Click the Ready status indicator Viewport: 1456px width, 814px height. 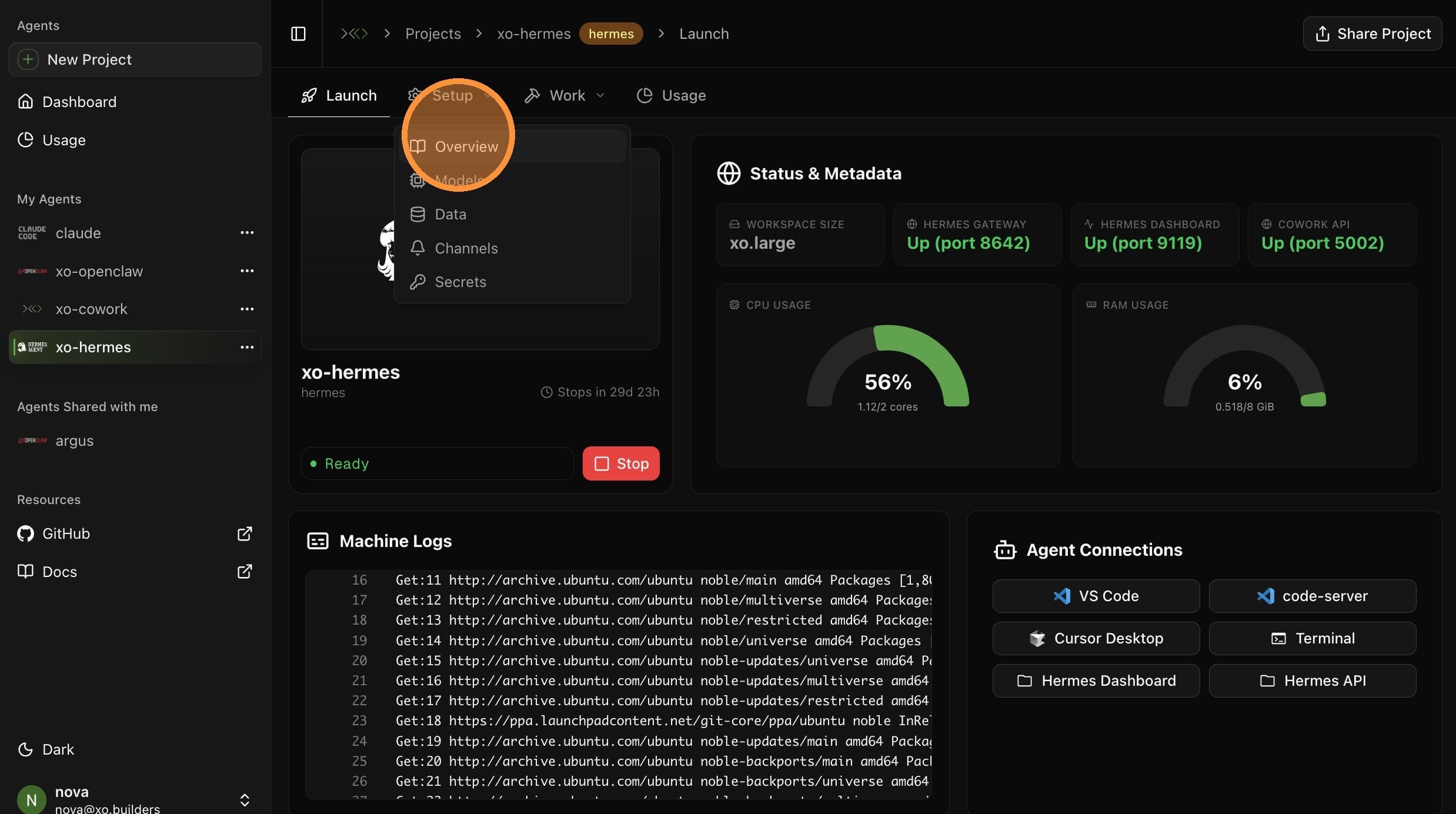[438, 463]
